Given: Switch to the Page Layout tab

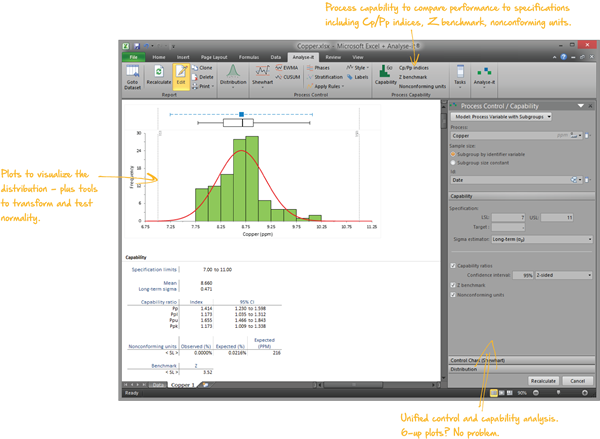Looking at the screenshot, I should 214,57.
